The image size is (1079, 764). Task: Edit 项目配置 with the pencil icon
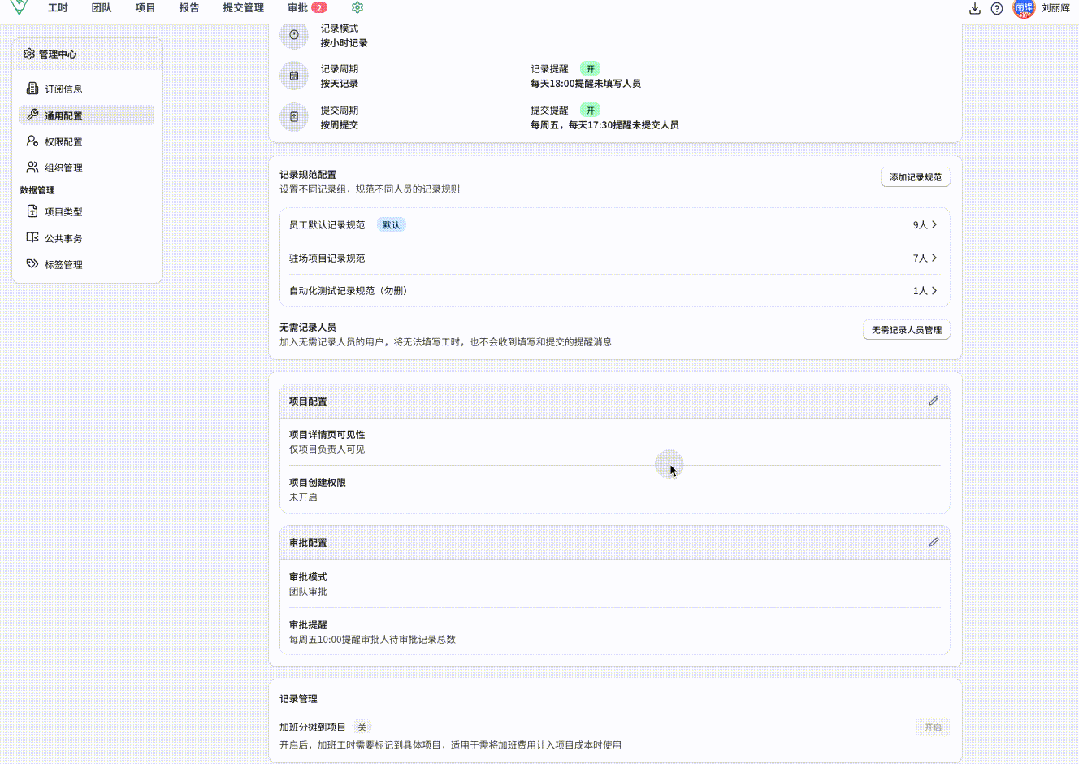click(x=933, y=401)
